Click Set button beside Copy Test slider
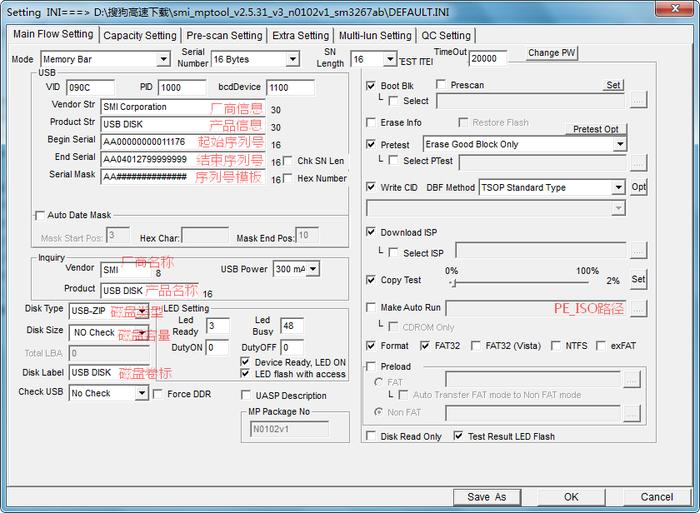 (638, 279)
